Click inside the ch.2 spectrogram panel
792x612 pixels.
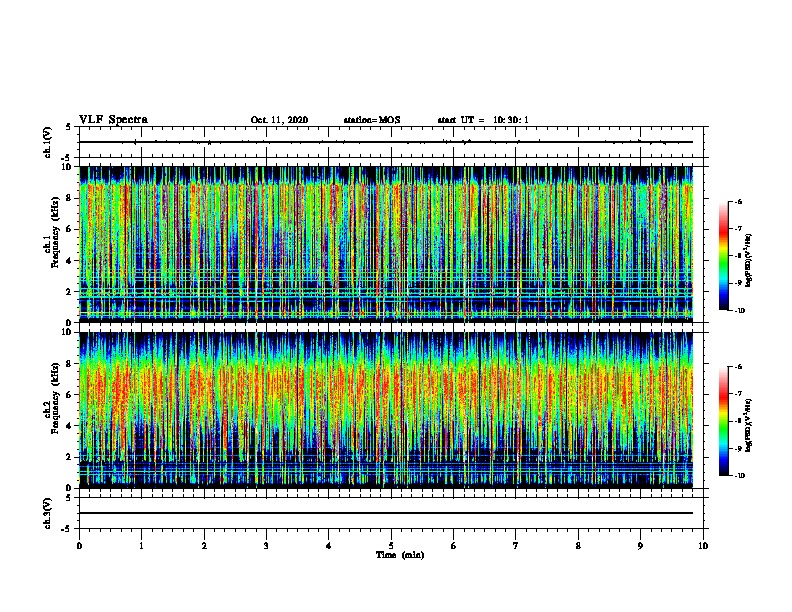386,410
